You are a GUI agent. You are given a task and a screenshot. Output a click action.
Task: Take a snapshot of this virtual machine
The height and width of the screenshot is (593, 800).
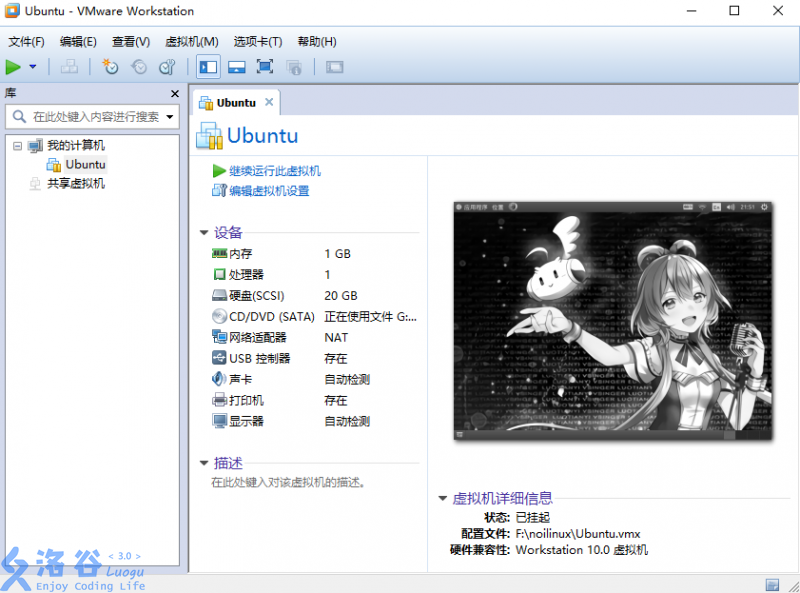[110, 67]
